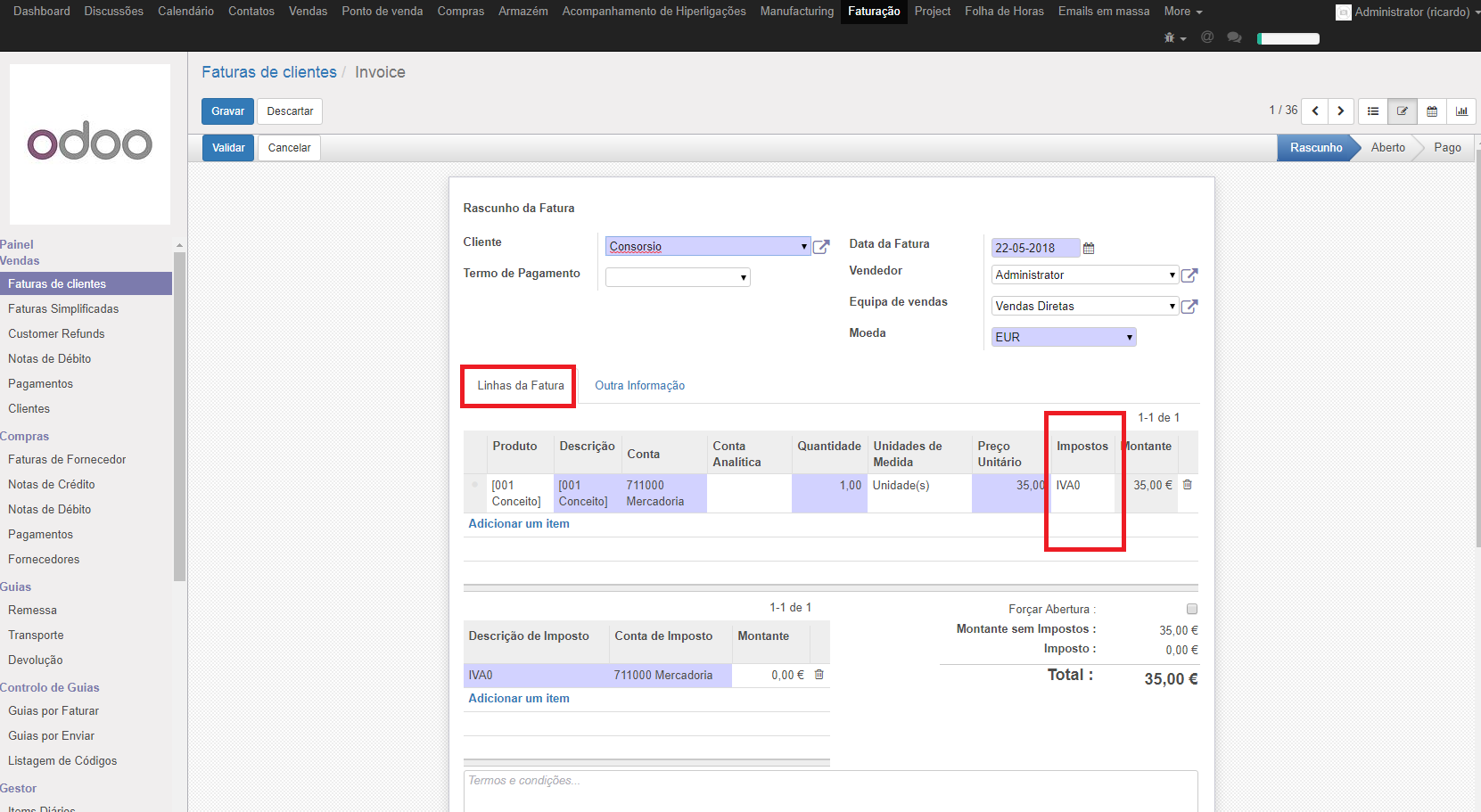Click the IVA0 cell in Impostos column
1481x812 pixels.
pos(1082,493)
